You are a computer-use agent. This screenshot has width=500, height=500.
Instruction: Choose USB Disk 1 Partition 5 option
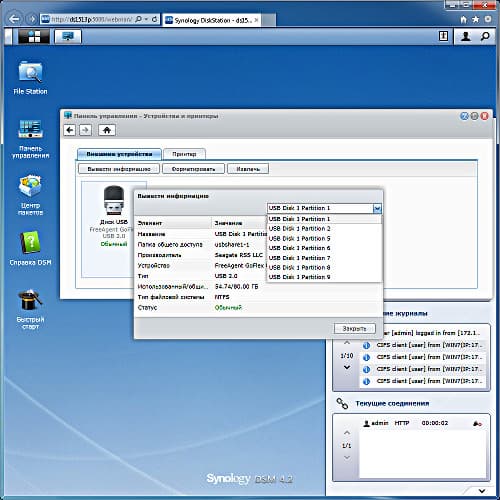point(324,239)
